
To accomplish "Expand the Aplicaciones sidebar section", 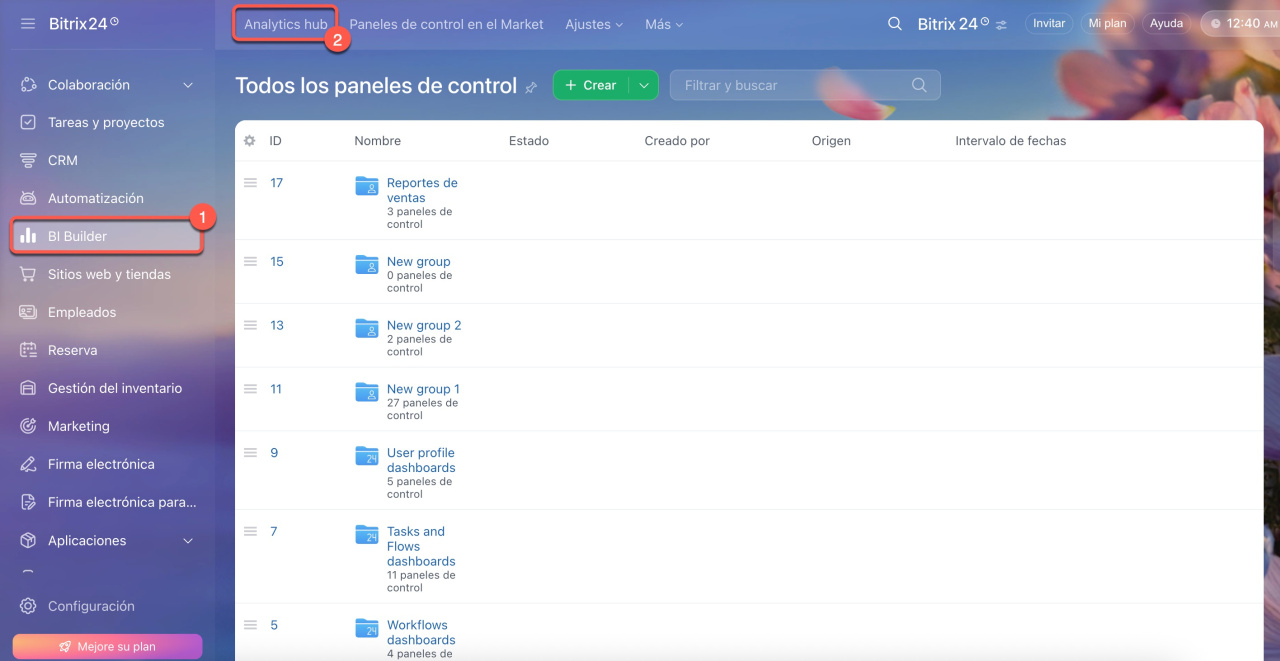I will click(188, 541).
